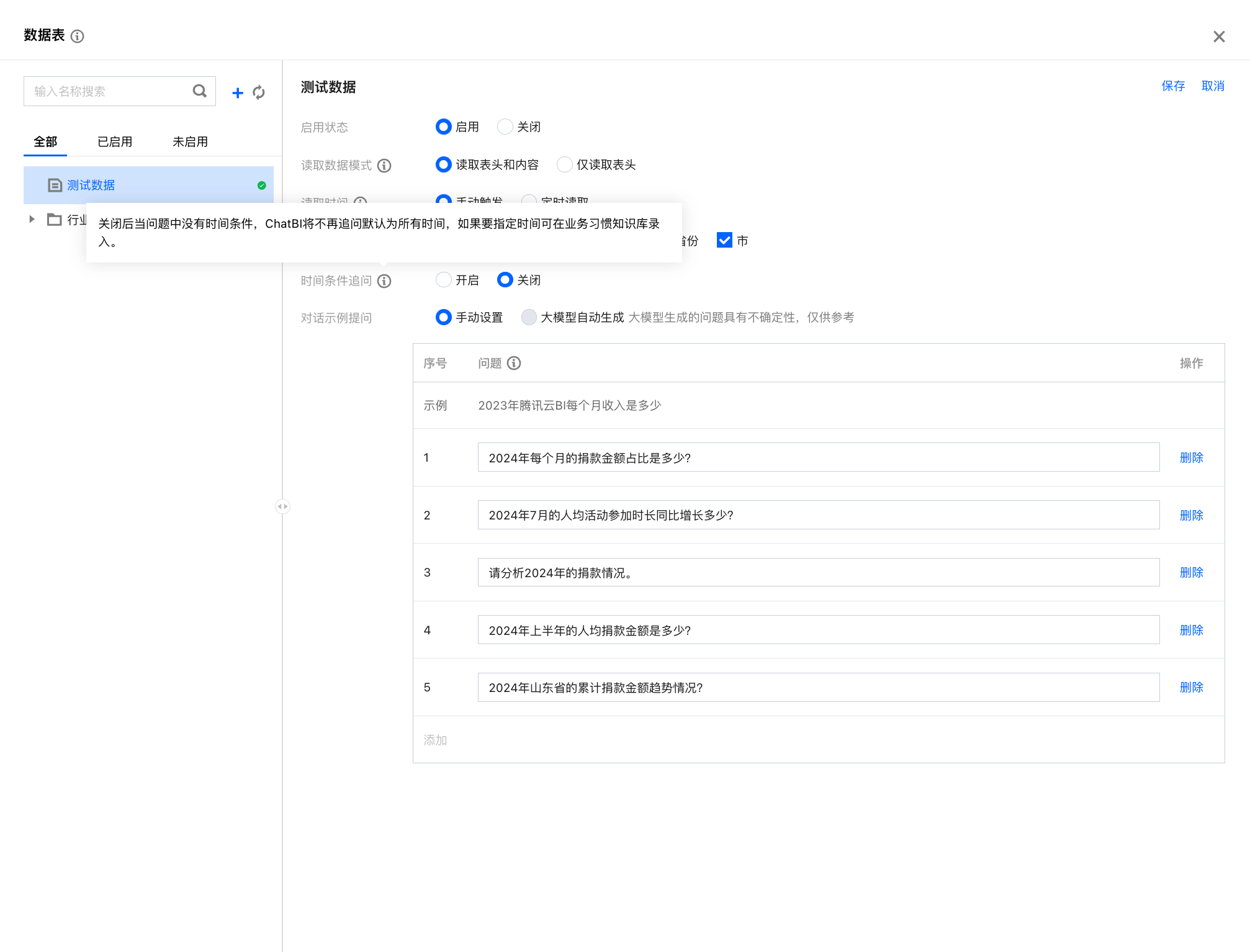Click the refresh list icon
This screenshot has height=952, width=1250.
pos(259,93)
